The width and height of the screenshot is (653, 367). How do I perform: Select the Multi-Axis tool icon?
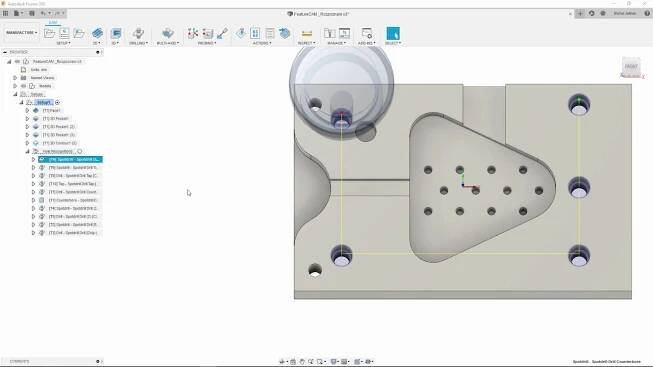point(168,33)
